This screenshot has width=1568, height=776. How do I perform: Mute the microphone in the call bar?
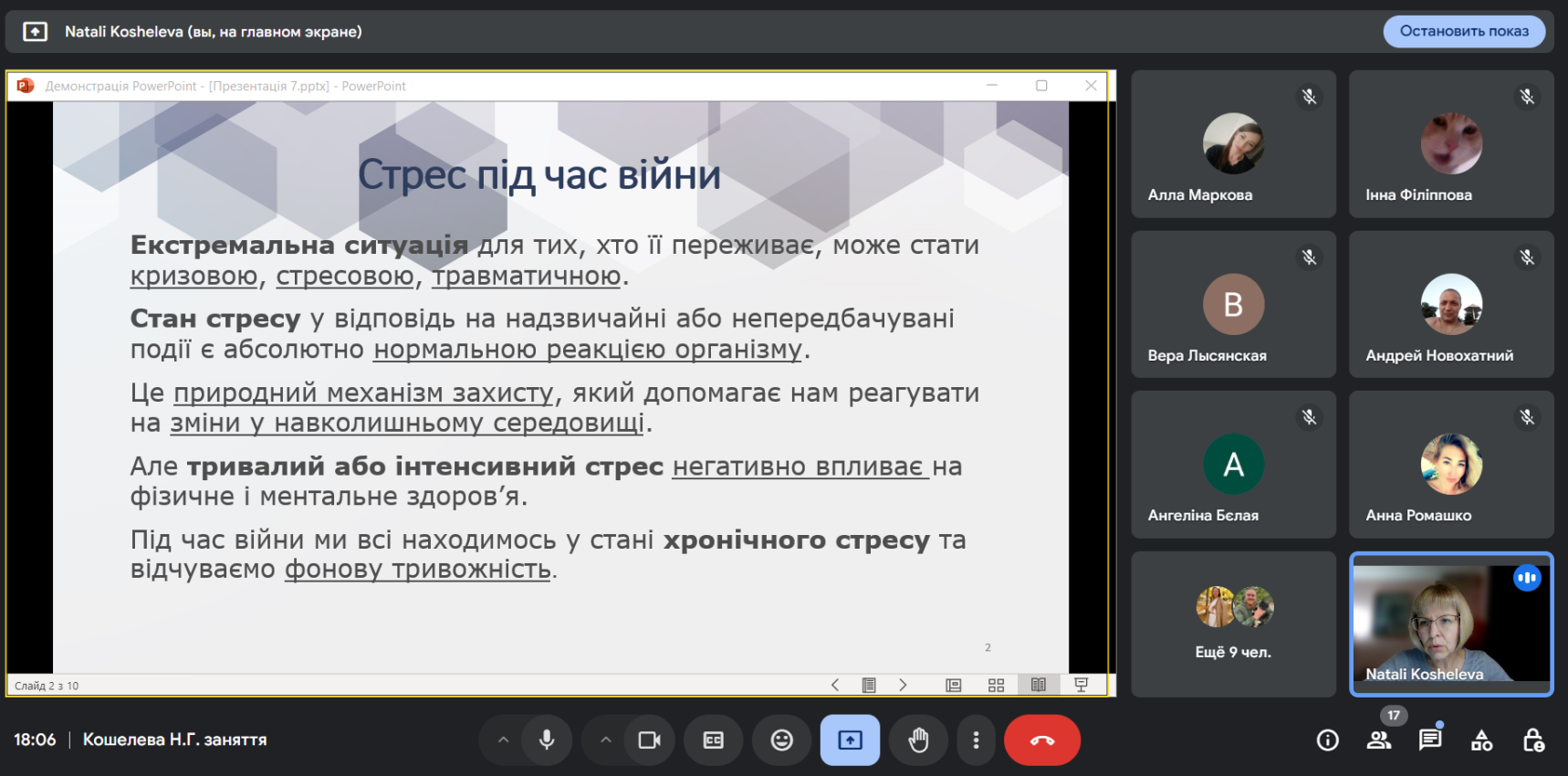547,739
